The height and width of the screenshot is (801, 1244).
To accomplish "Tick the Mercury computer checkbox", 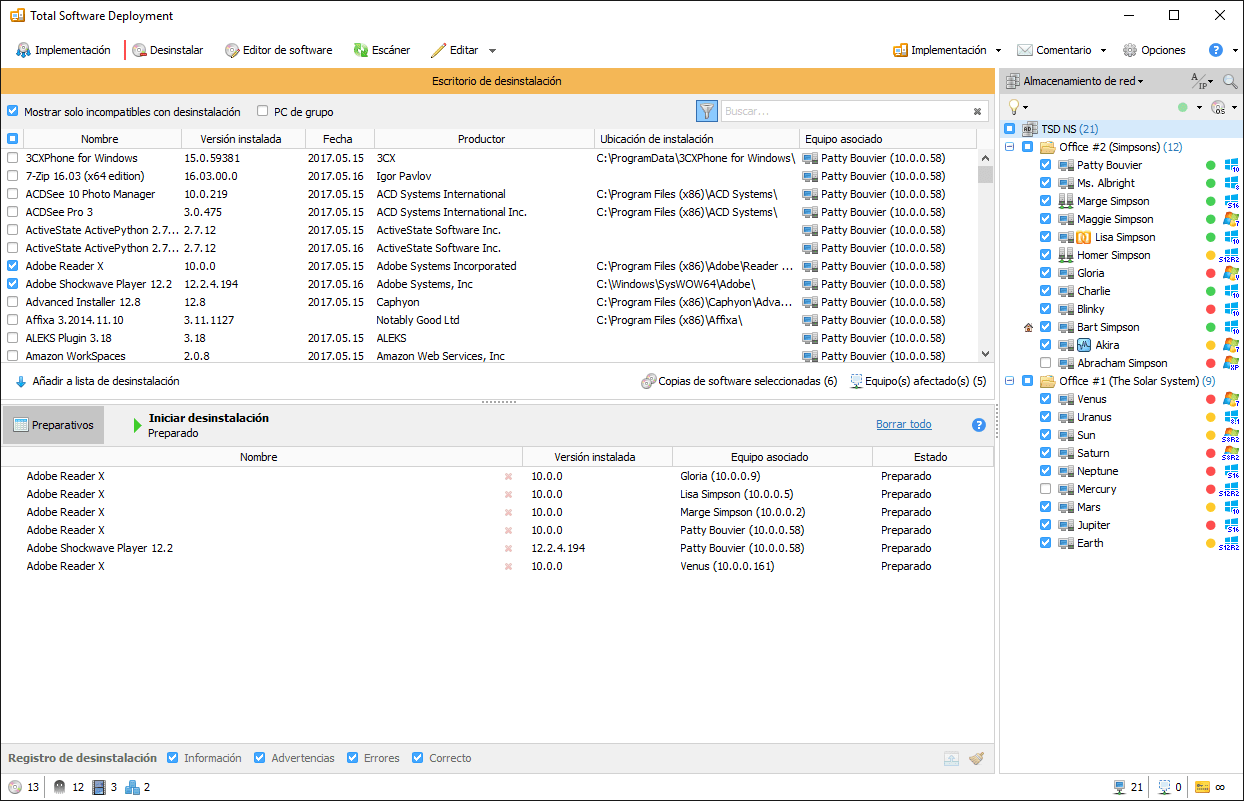I will coord(1045,489).
